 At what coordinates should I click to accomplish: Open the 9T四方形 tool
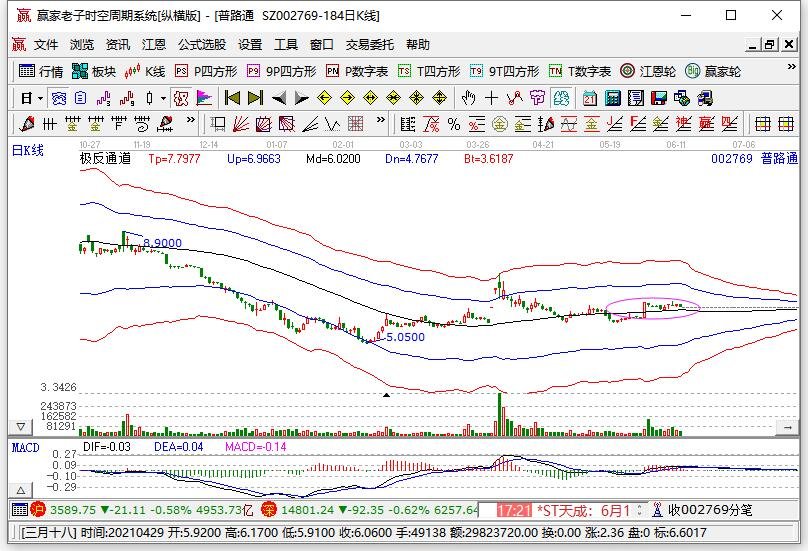504,72
